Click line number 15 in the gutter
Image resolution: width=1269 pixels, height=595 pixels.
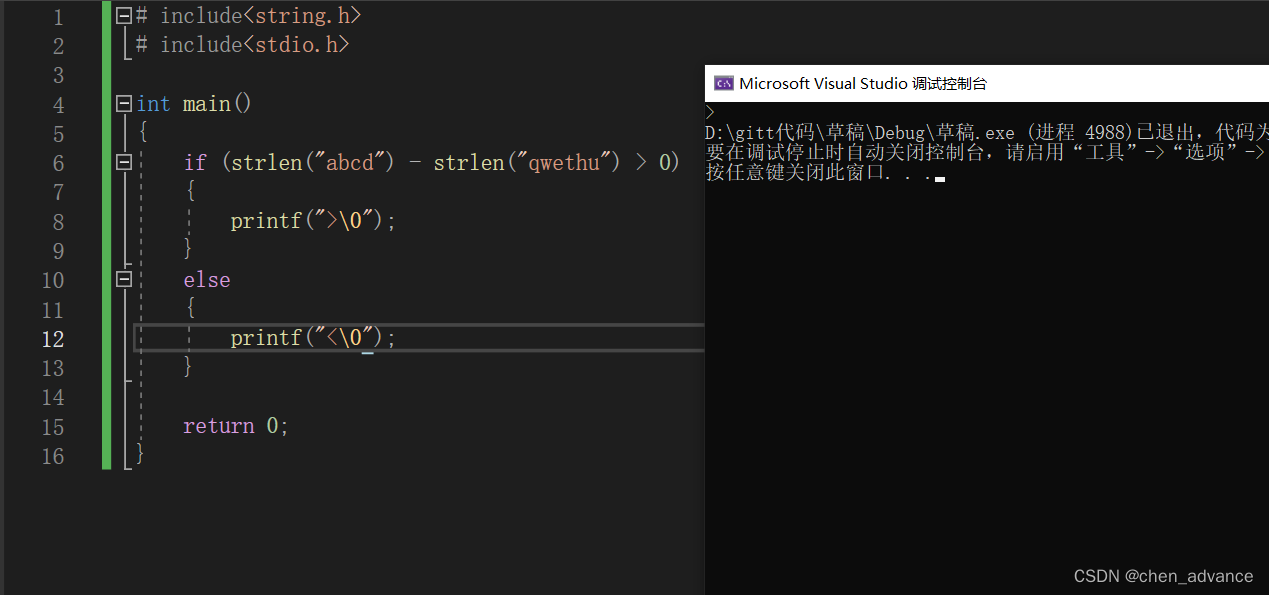point(52,427)
